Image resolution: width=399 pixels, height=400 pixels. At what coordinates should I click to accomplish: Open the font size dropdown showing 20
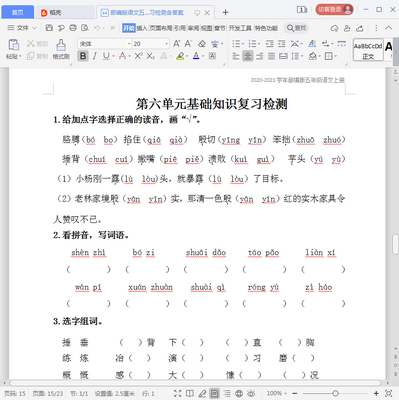pos(150,44)
